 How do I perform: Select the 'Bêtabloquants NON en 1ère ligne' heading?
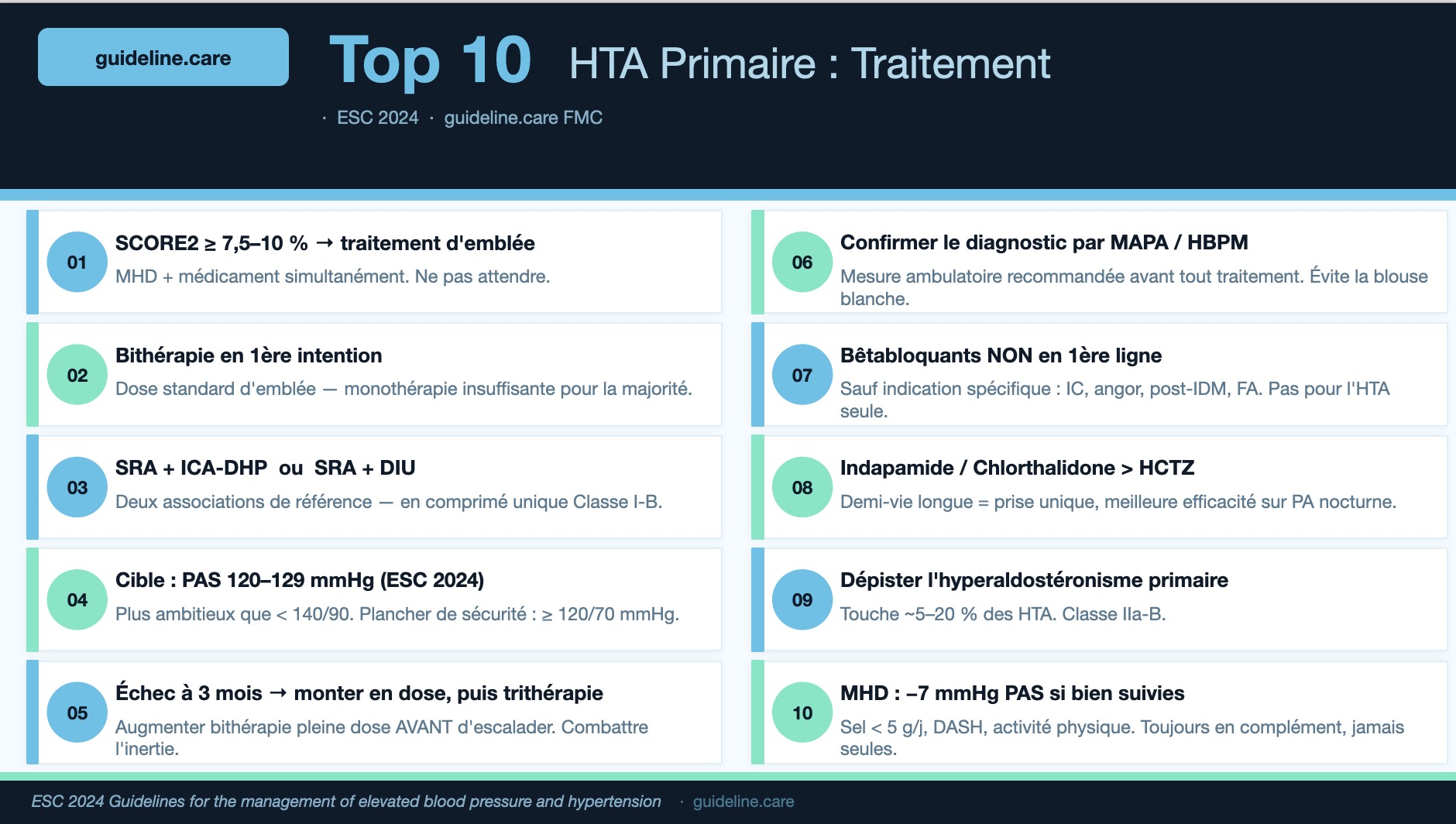pos(1001,355)
